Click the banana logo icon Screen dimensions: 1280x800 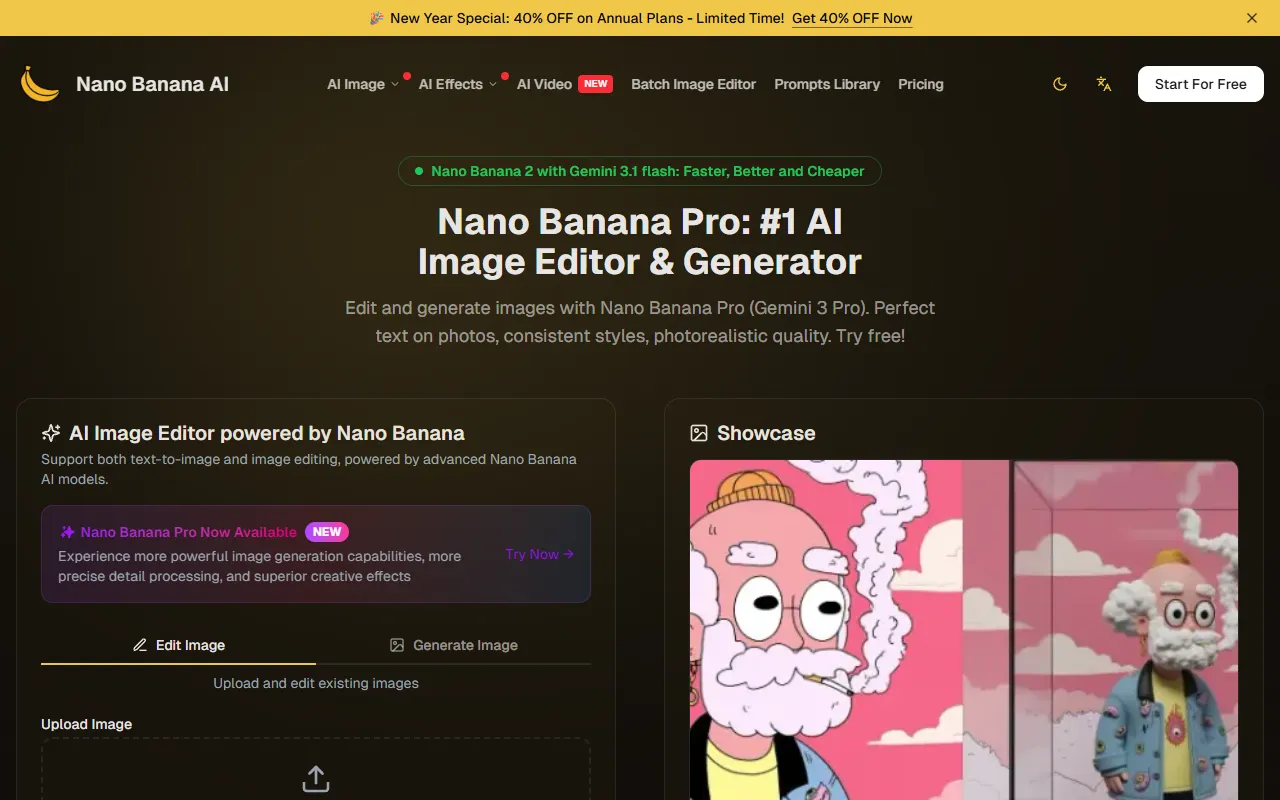coord(40,84)
